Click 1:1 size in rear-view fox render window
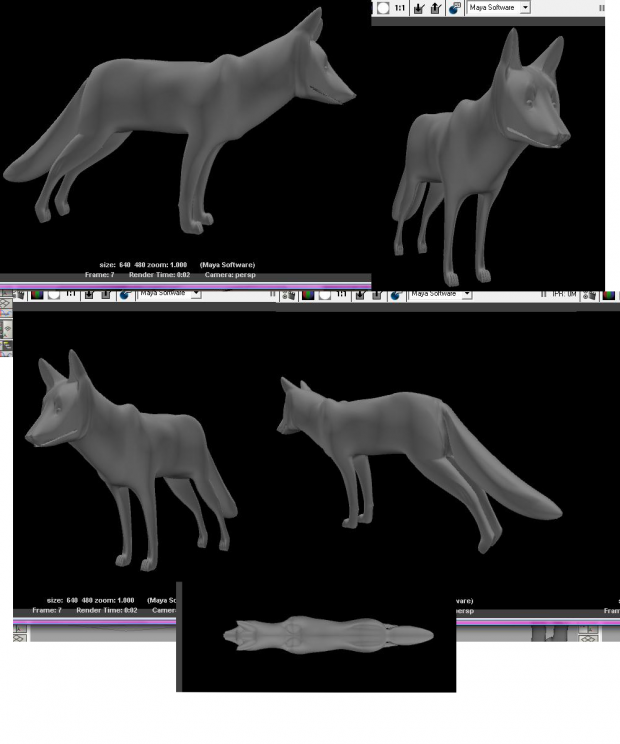The image size is (620, 744). click(342, 294)
